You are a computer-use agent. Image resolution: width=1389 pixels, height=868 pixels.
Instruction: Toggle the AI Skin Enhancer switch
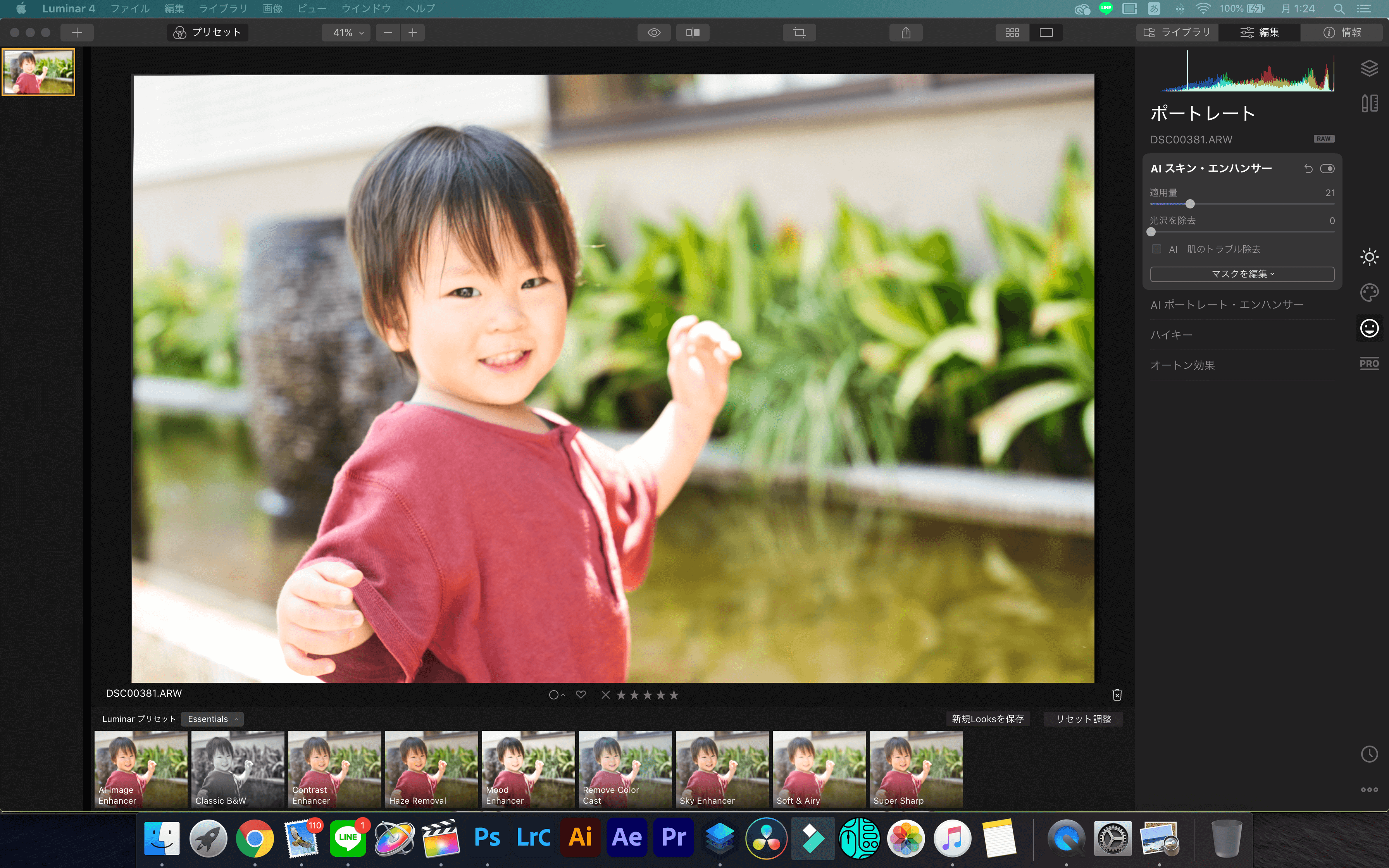(x=1327, y=169)
